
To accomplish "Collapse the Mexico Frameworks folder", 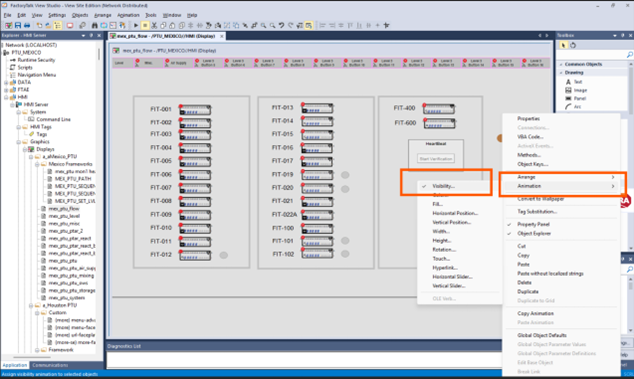I will [x=37, y=164].
